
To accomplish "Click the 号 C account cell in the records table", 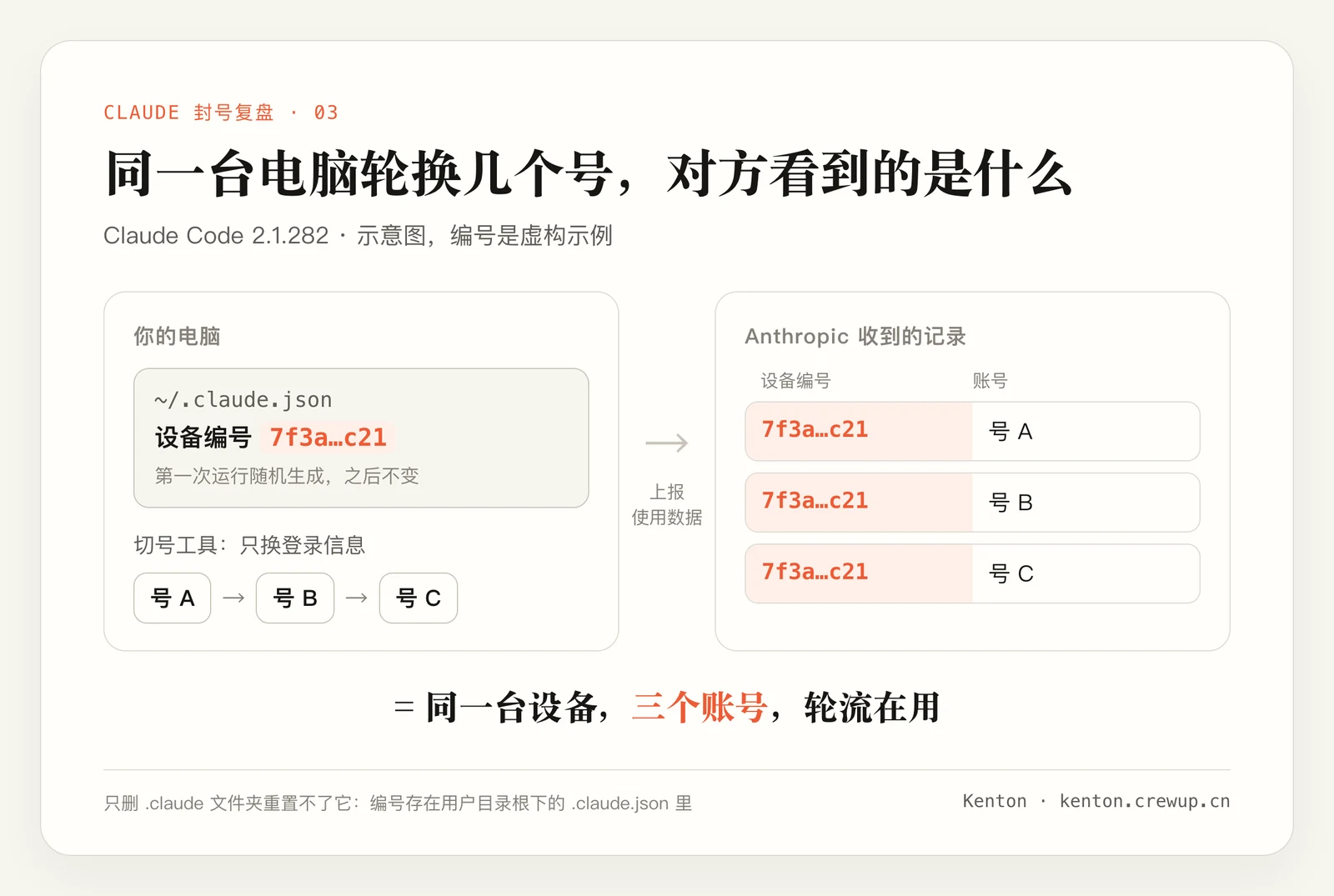I will (1086, 573).
